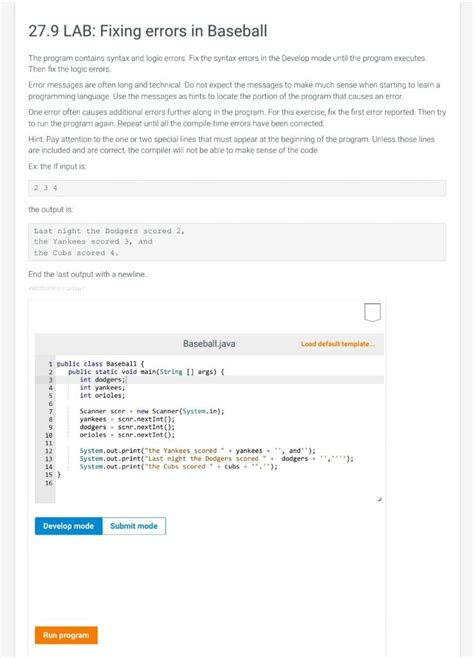Click print statement for Last night Dodgers
This screenshot has height=658, width=474.
tap(216, 459)
